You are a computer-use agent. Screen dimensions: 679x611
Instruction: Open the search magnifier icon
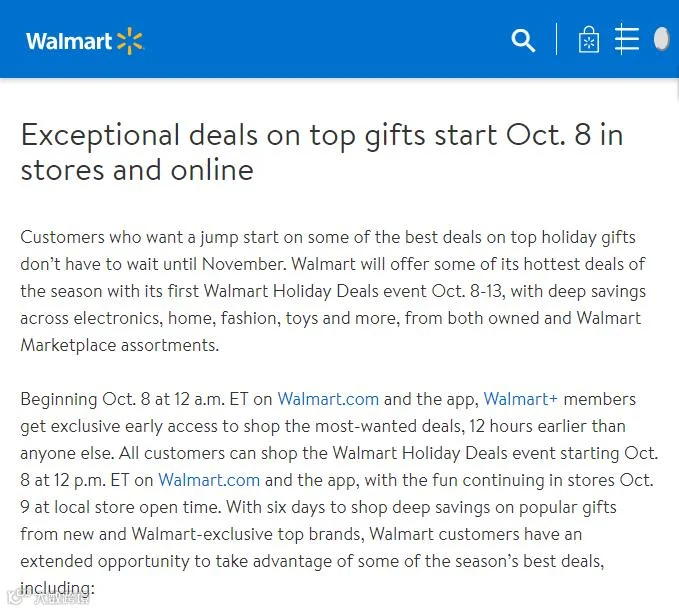523,41
